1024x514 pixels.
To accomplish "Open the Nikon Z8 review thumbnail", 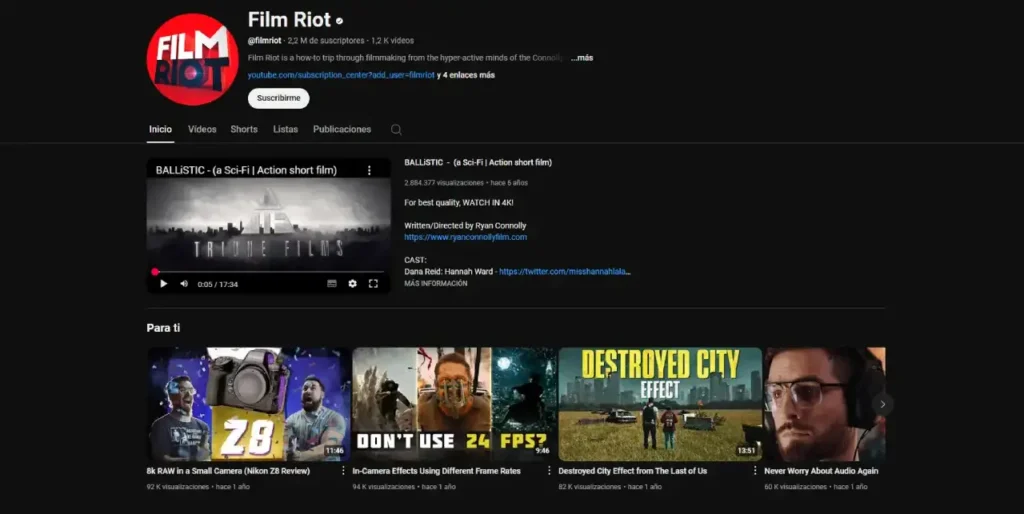I will [248, 404].
